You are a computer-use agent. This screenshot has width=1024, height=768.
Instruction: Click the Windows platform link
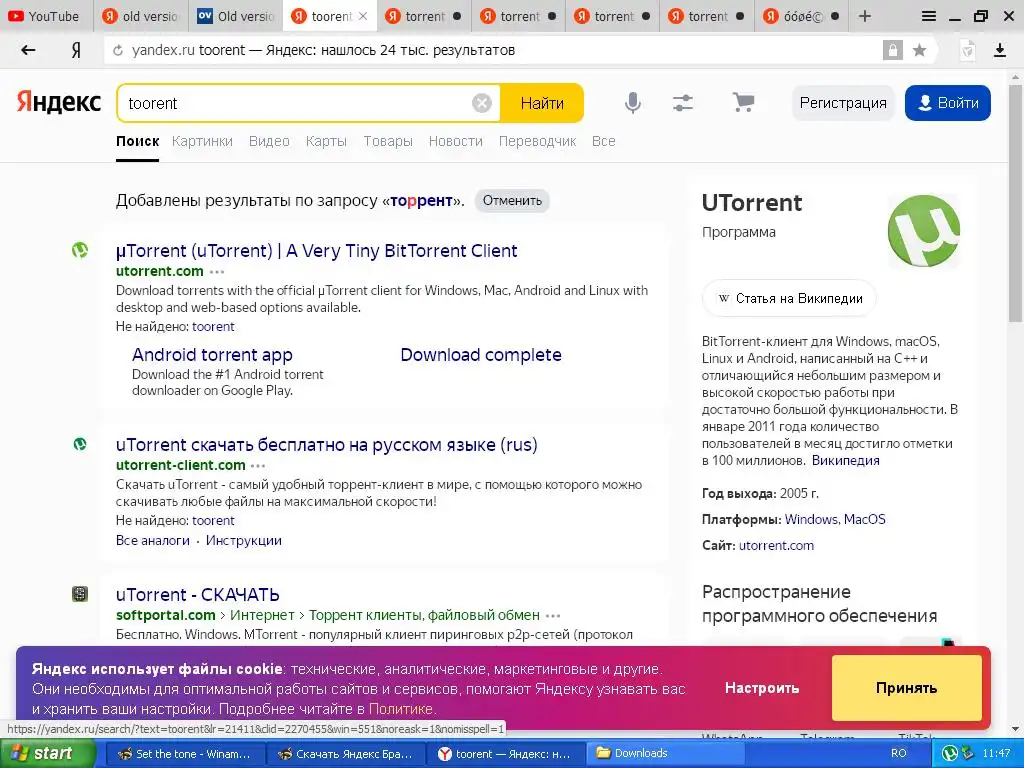pyautogui.click(x=811, y=519)
